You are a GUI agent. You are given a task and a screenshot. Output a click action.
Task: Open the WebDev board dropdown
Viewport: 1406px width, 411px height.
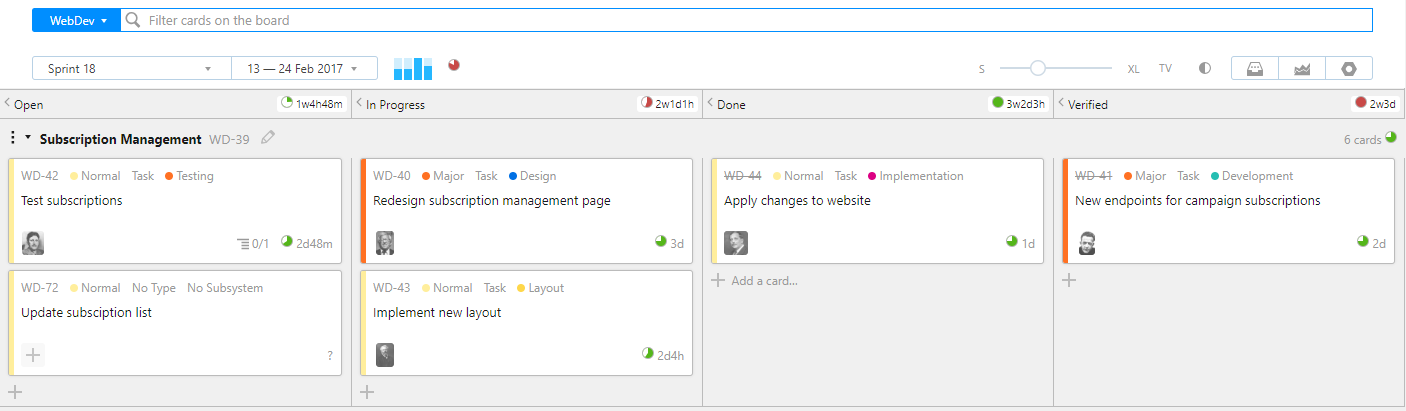click(x=77, y=20)
